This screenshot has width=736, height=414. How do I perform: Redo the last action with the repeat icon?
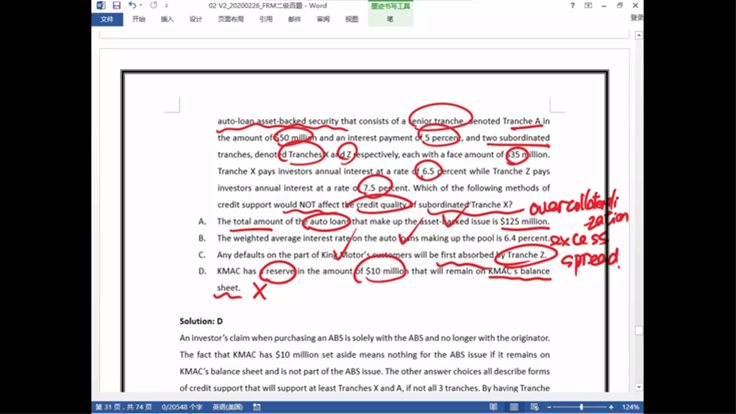(x=153, y=5)
